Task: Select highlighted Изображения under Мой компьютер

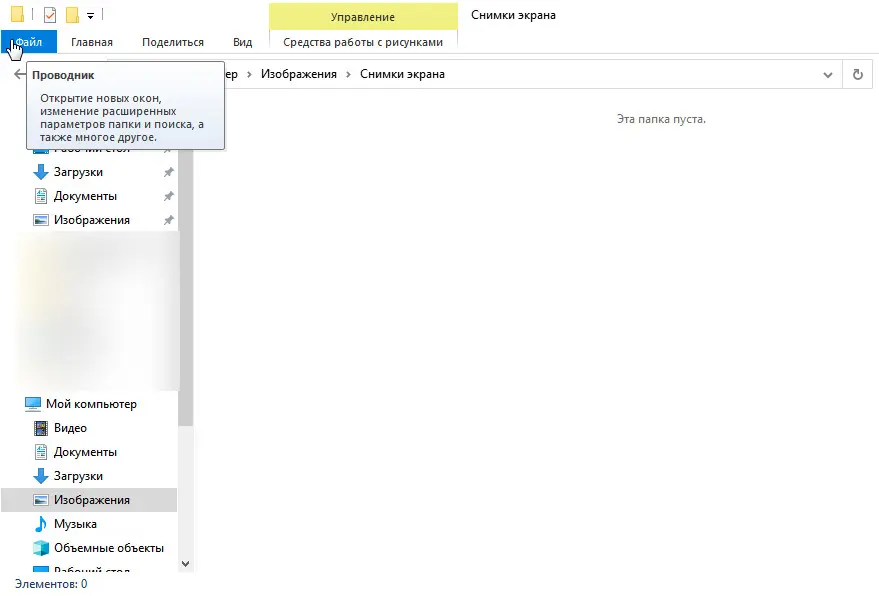Action: [x=89, y=500]
